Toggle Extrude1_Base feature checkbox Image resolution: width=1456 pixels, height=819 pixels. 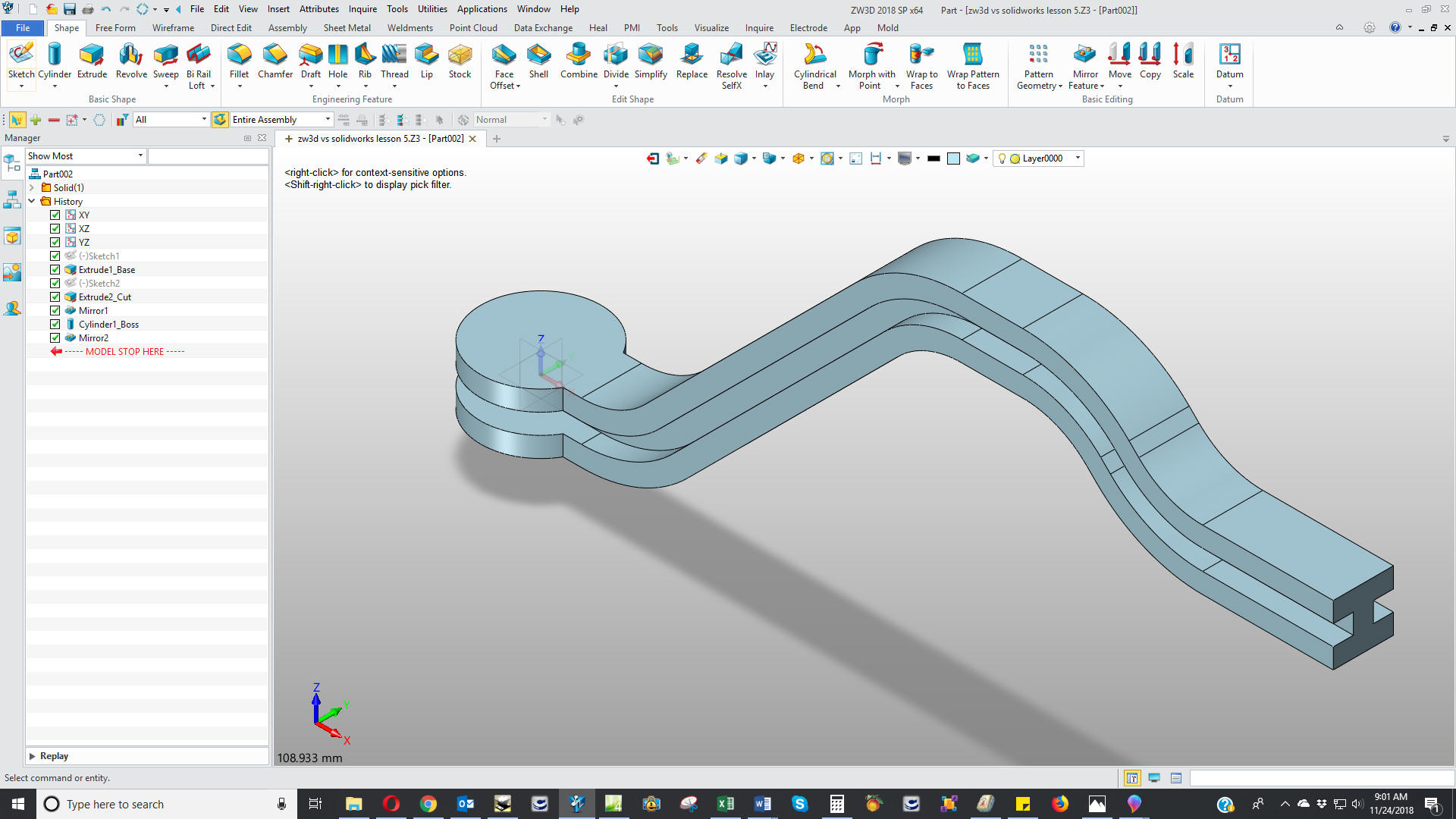click(55, 269)
